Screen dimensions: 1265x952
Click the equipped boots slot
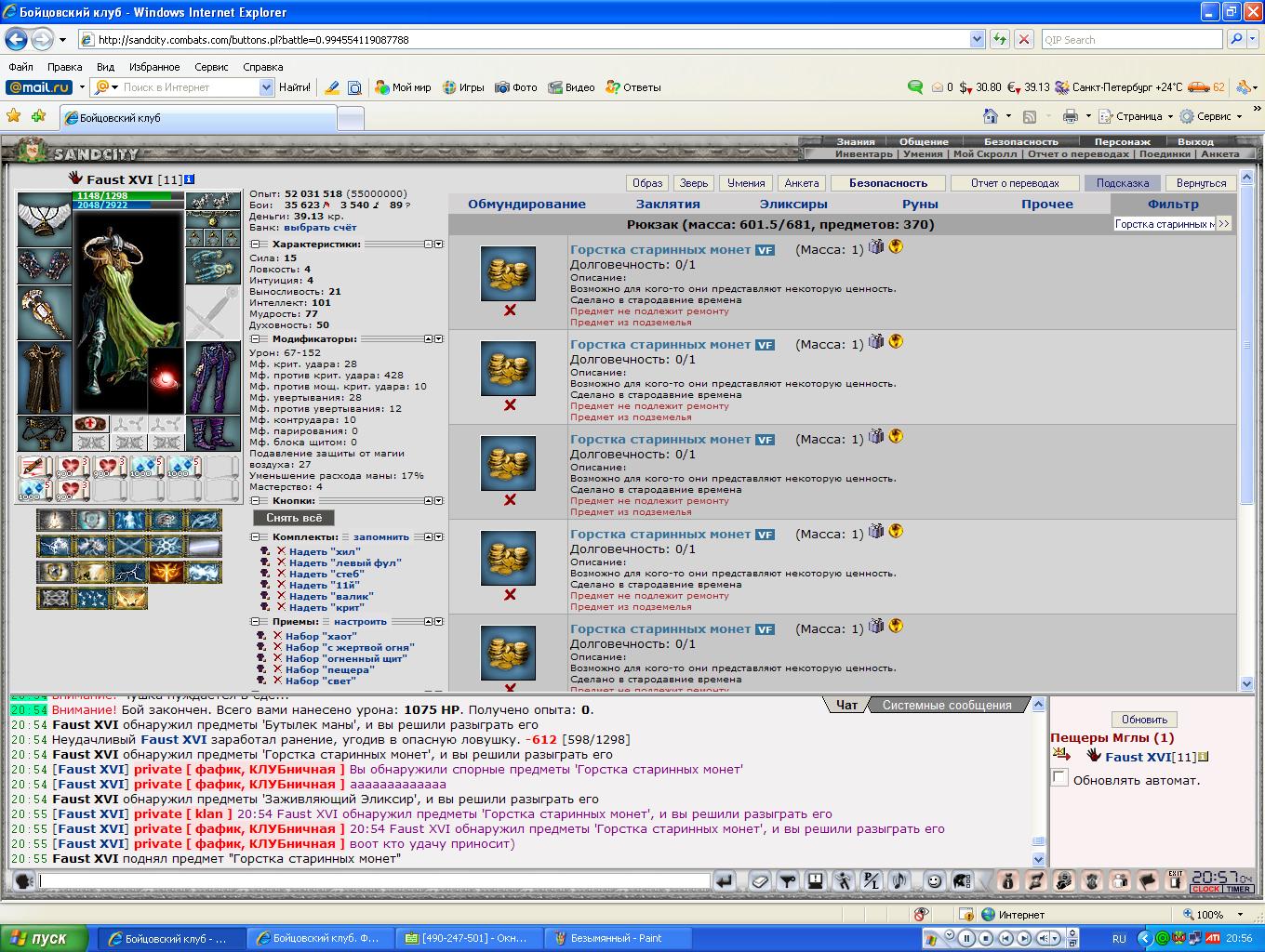(x=213, y=433)
